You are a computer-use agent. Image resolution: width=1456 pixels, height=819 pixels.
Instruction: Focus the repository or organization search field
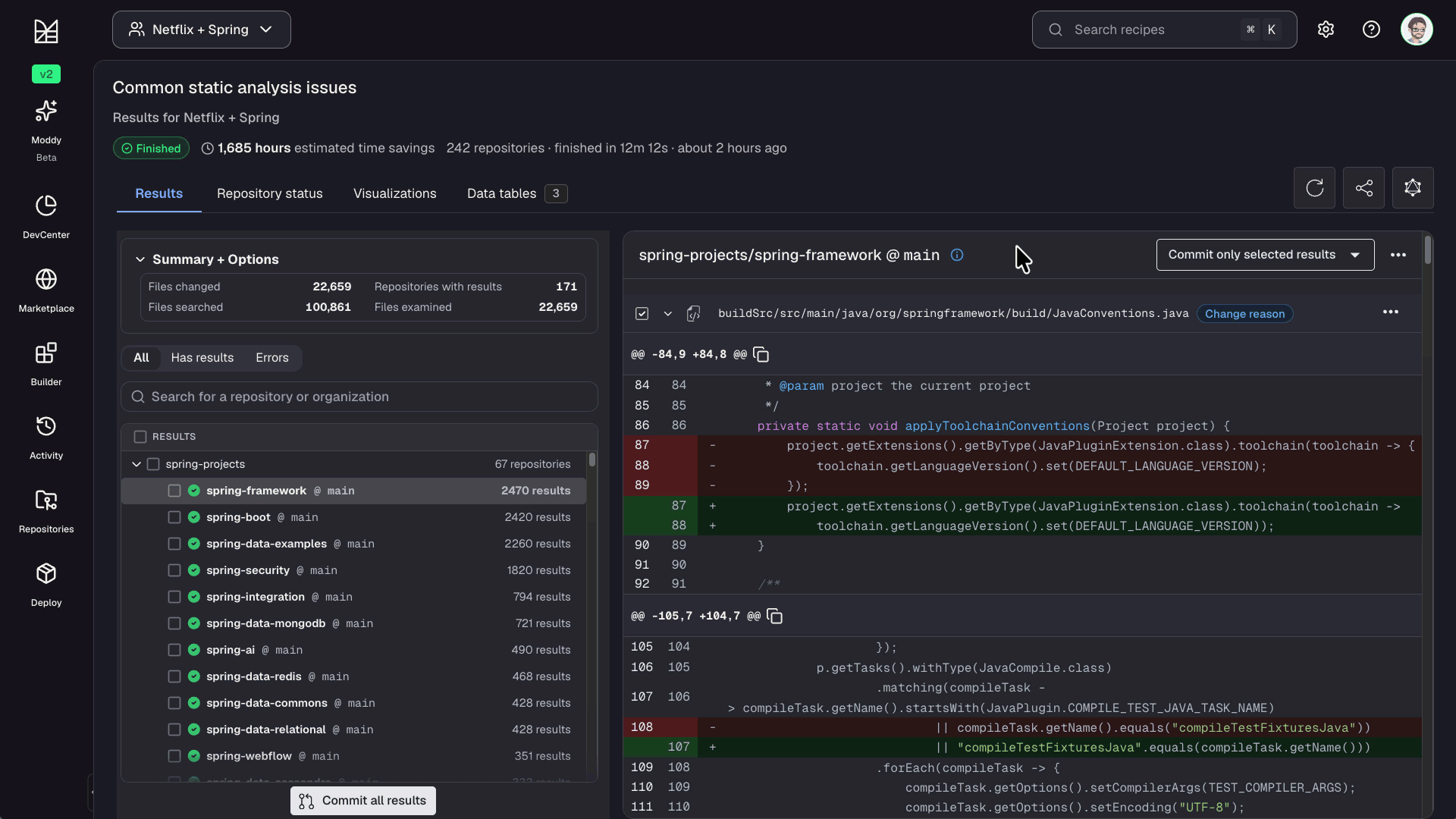(x=359, y=397)
